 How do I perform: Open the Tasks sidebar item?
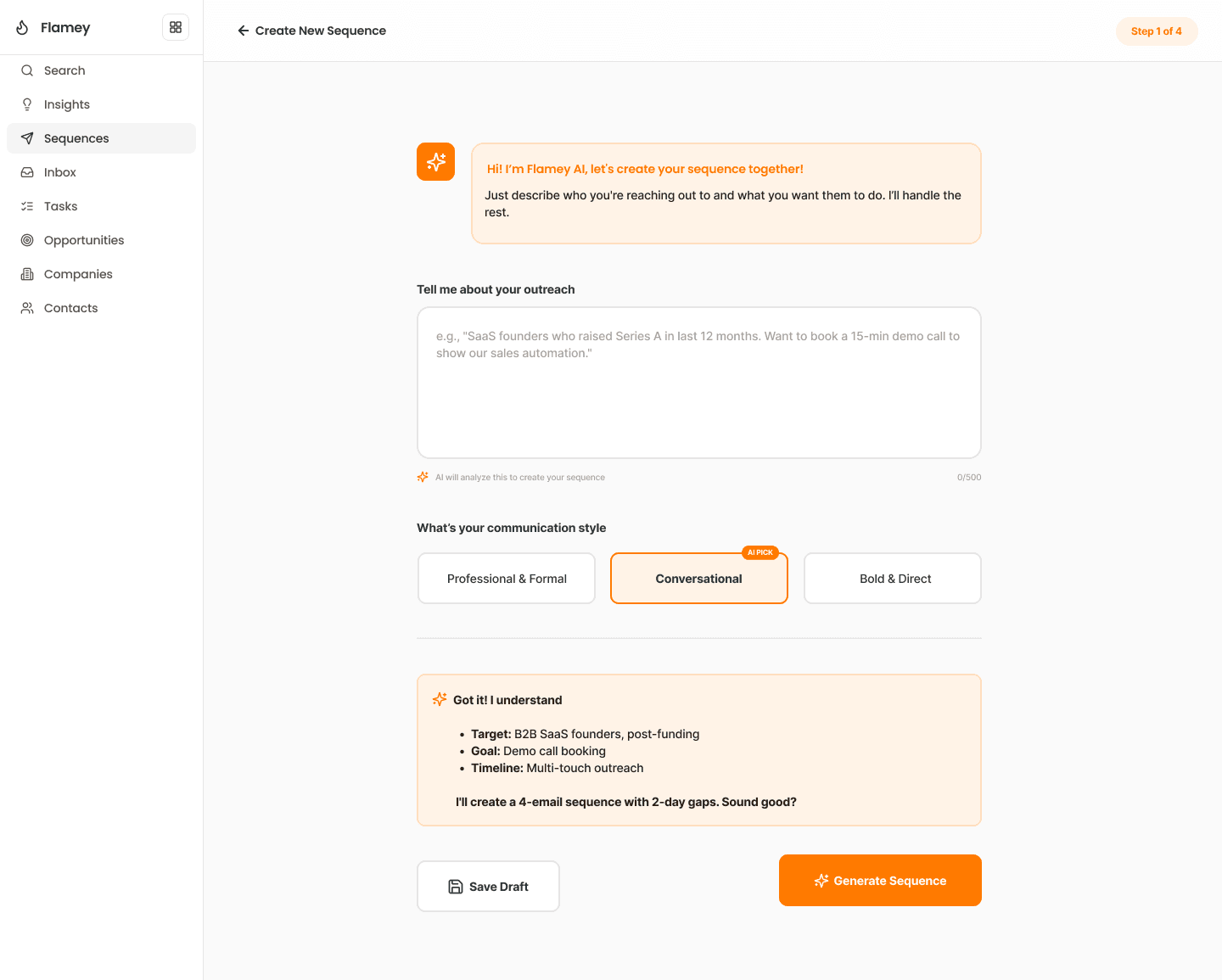pyautogui.click(x=60, y=206)
